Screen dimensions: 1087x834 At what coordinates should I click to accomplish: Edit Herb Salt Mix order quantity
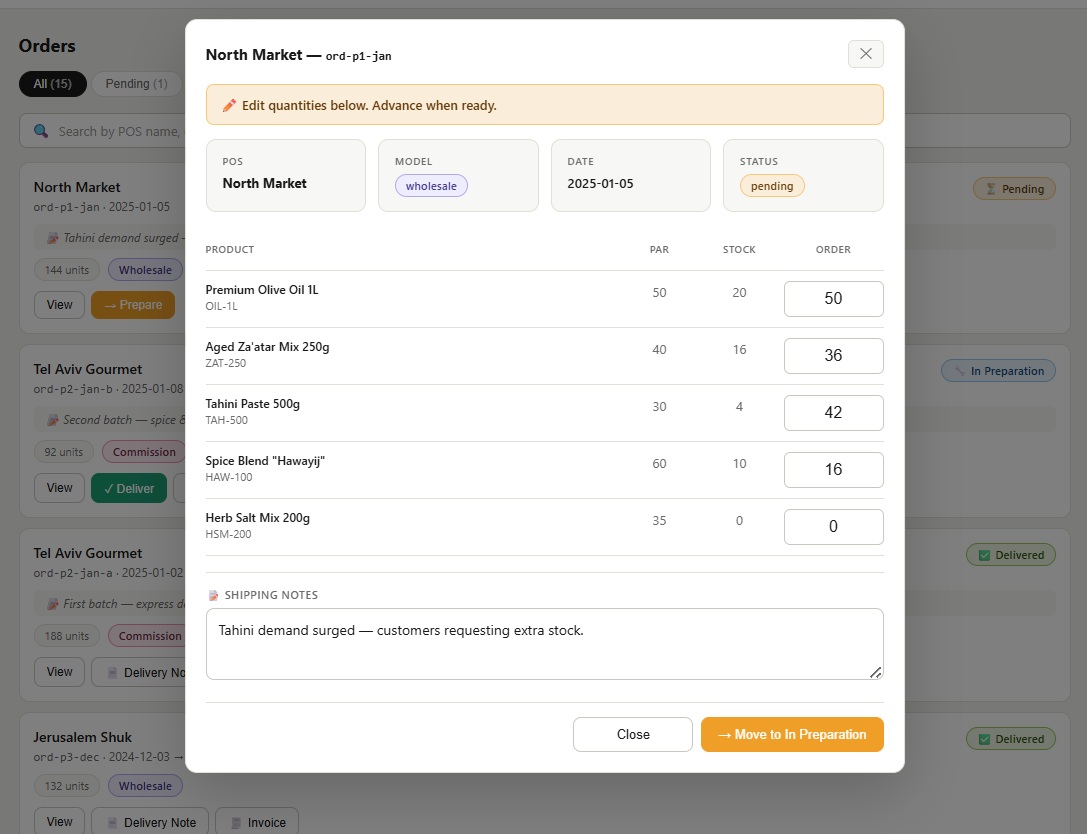click(833, 526)
